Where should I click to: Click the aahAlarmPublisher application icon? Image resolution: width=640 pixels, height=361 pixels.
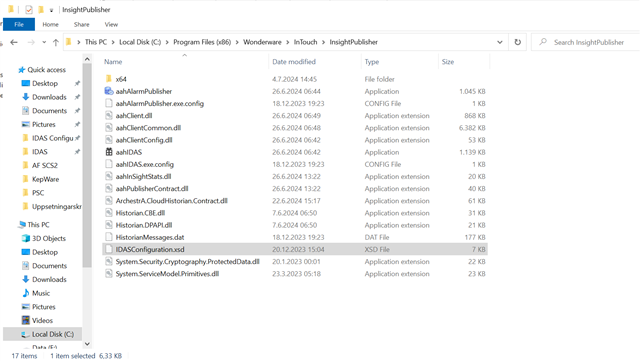[x=109, y=91]
